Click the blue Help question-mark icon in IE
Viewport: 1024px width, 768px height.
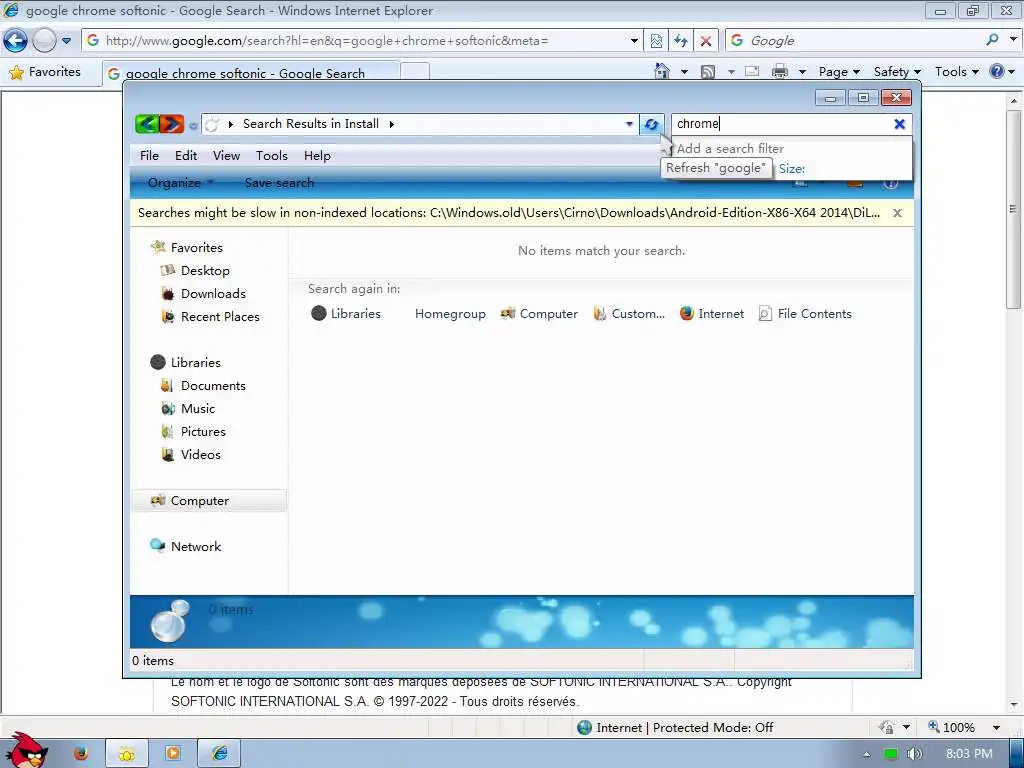point(997,71)
